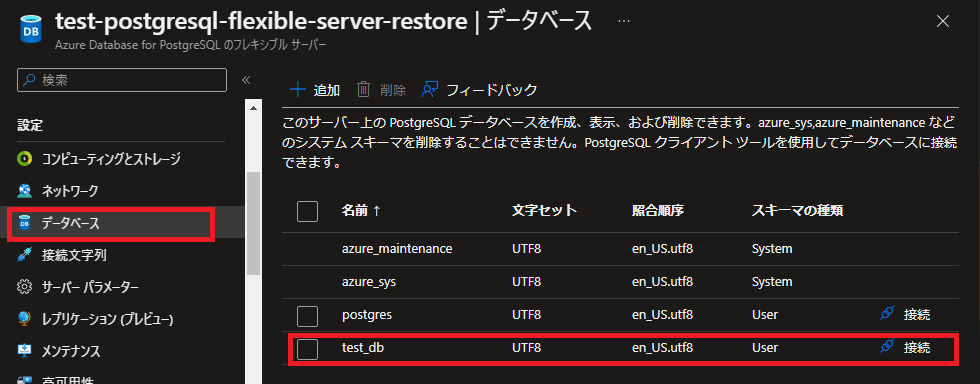Check the test_db database checkbox

click(x=308, y=349)
